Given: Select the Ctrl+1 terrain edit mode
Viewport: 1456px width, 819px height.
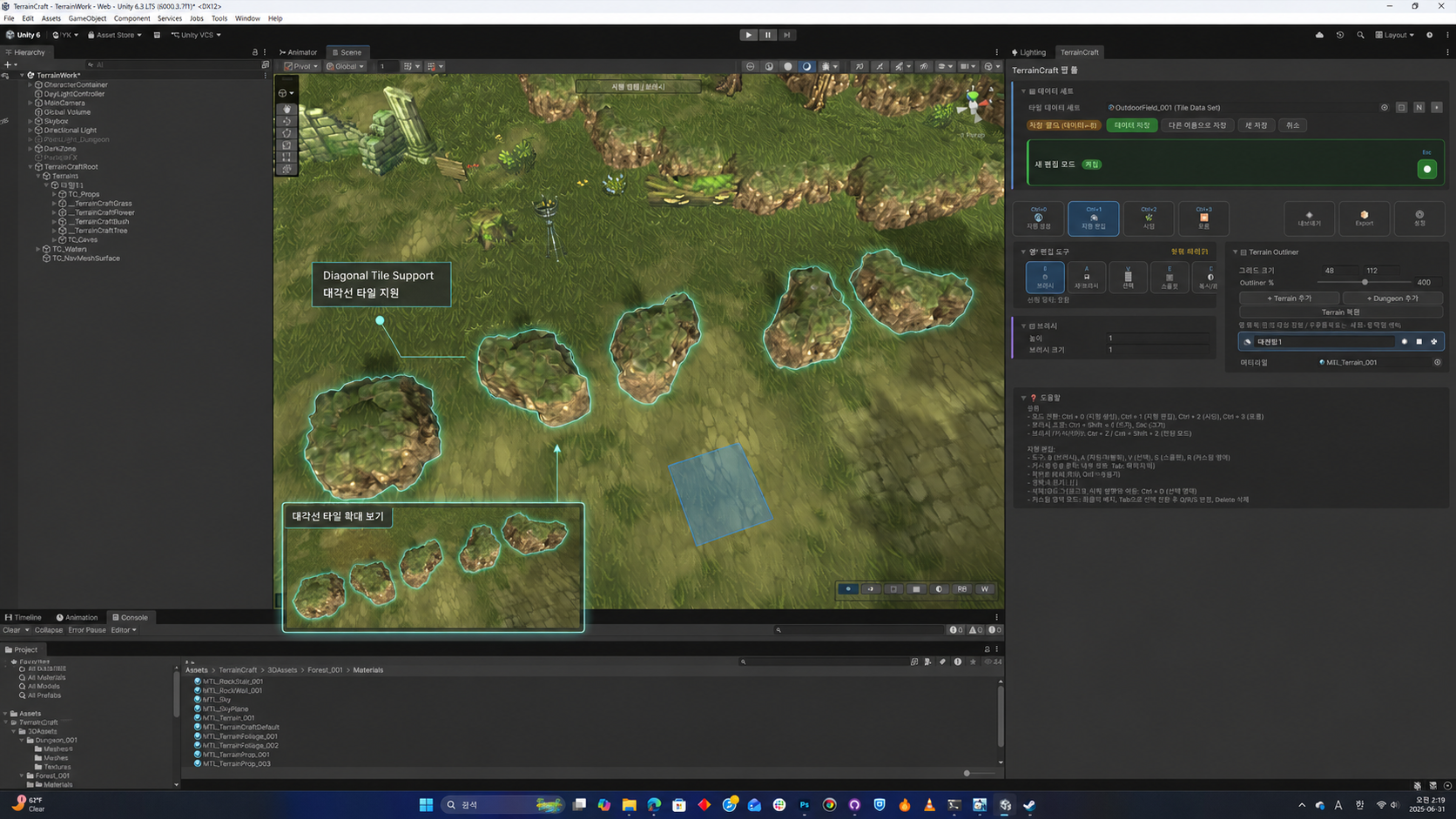Looking at the screenshot, I should [x=1094, y=218].
